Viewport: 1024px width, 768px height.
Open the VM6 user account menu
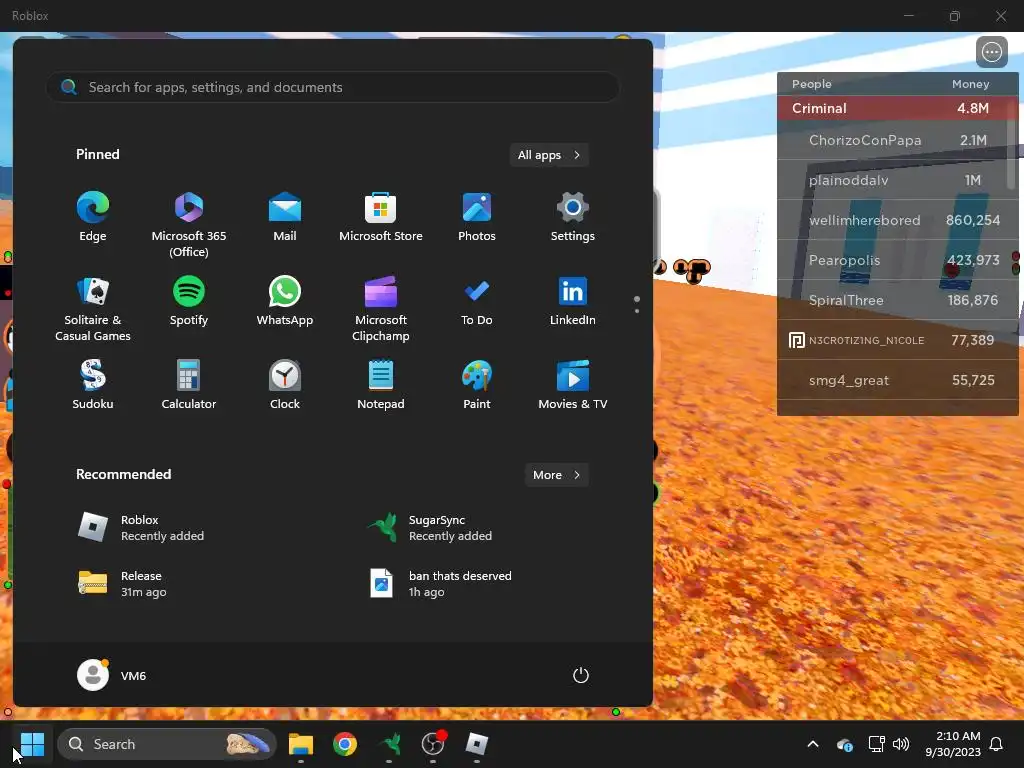[112, 675]
